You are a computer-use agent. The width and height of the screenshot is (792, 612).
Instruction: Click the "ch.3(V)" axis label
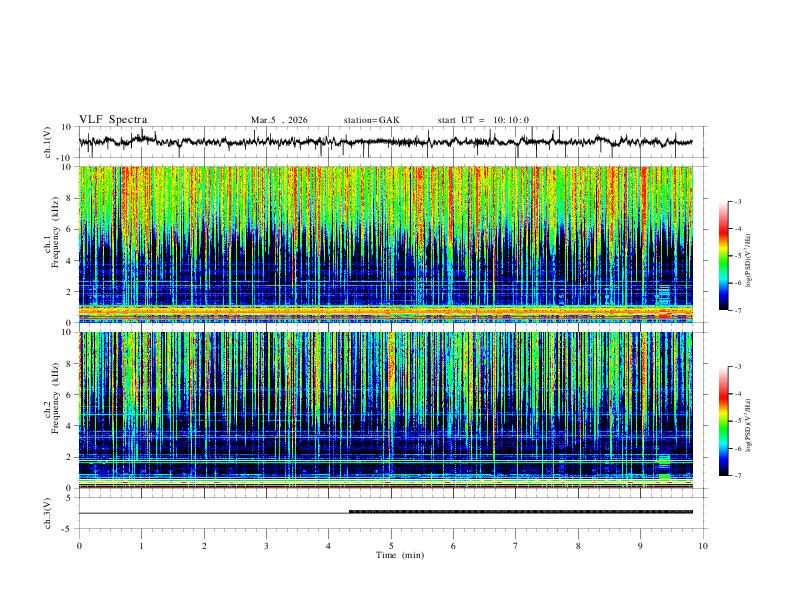(48, 514)
